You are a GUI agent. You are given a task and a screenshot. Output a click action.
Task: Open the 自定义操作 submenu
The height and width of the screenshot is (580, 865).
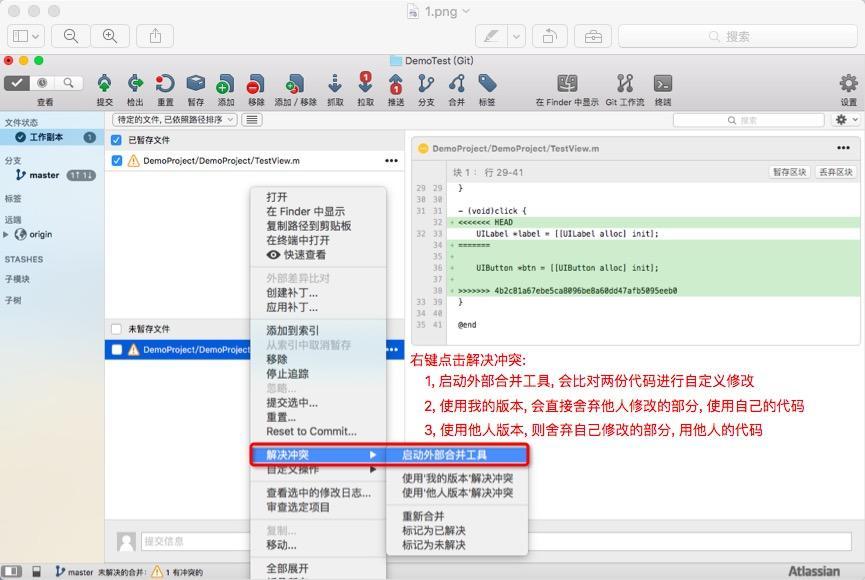tap(318, 470)
